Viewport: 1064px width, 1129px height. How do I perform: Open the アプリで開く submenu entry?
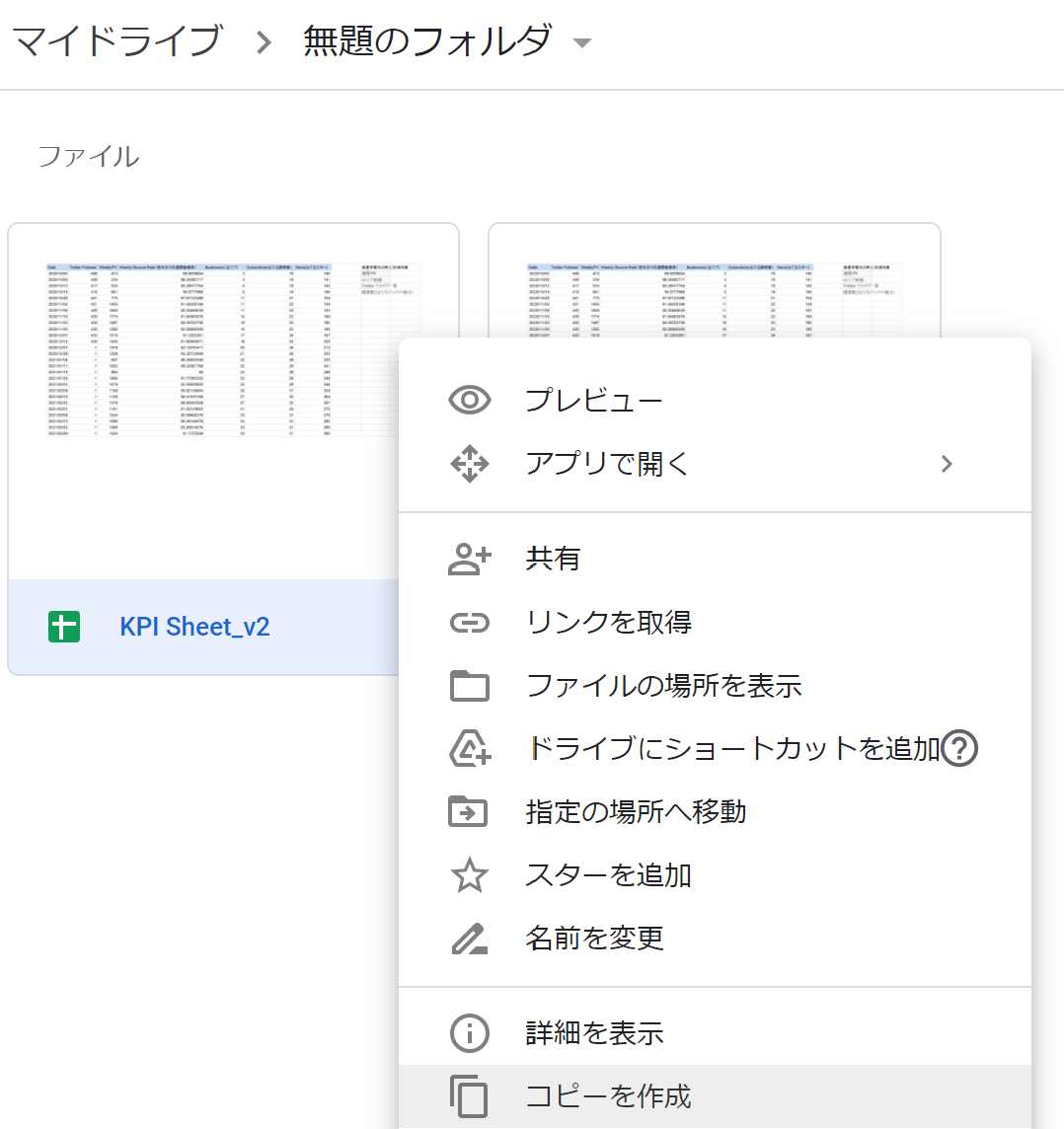[x=715, y=463]
